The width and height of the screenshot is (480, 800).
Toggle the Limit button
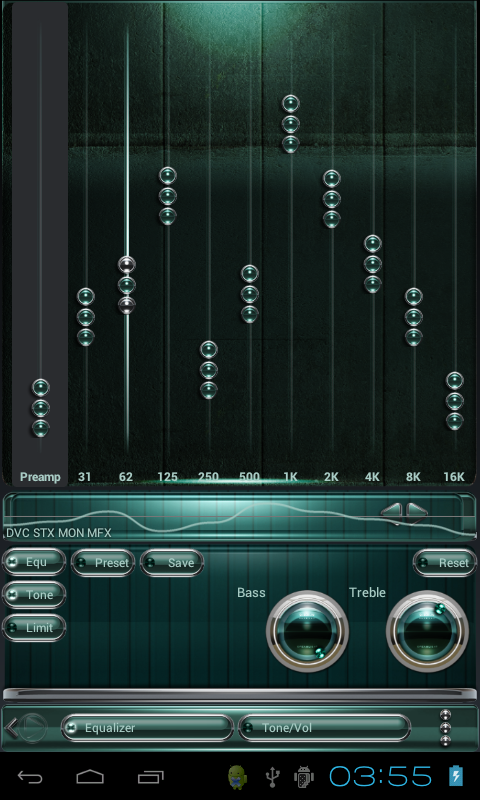[x=34, y=628]
